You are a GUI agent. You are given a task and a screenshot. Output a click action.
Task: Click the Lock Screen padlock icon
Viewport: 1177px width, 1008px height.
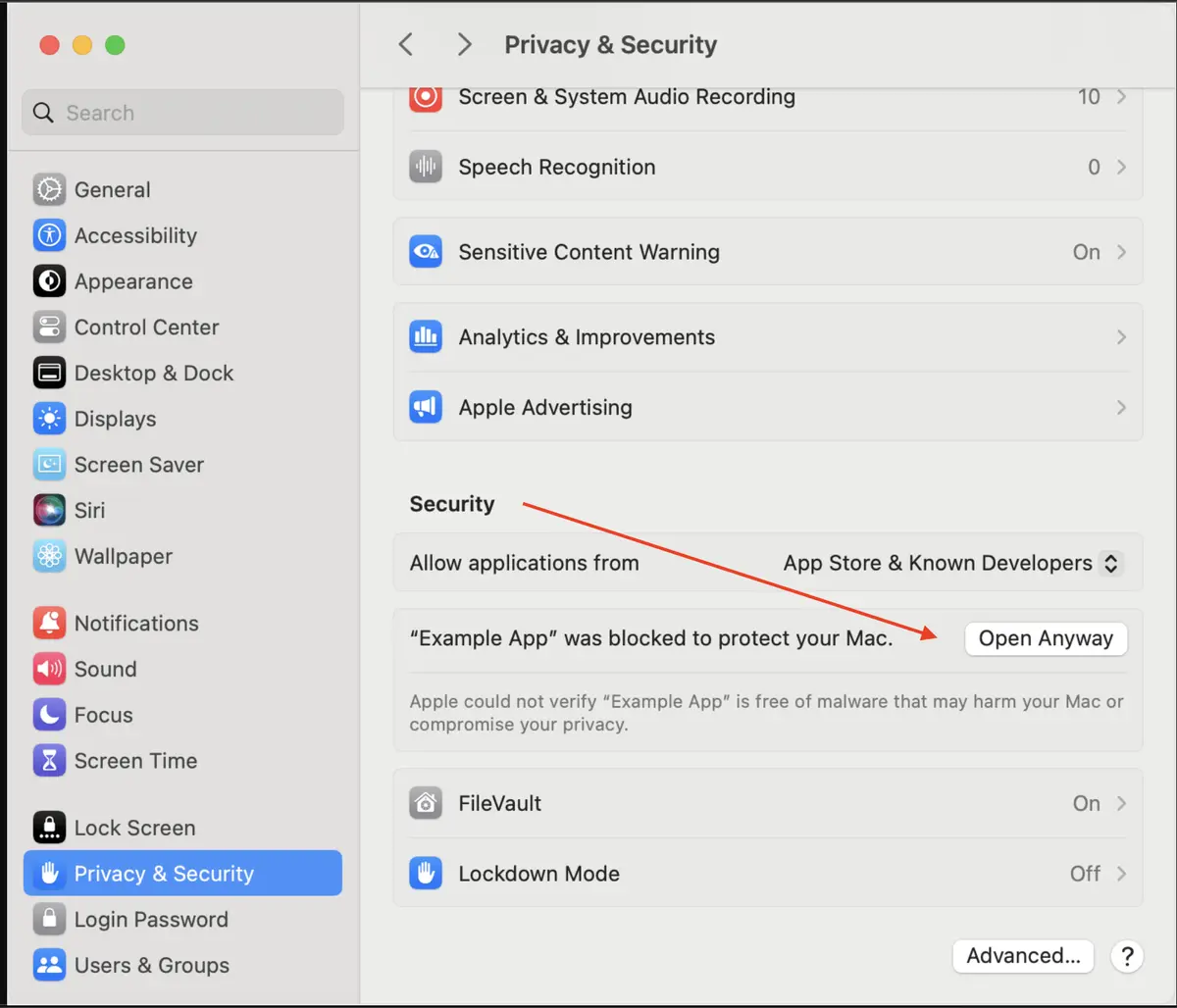tap(49, 827)
